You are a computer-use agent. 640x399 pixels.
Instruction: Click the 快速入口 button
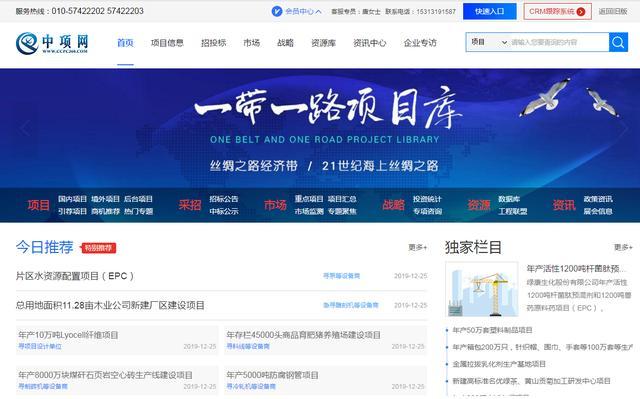[x=489, y=11]
